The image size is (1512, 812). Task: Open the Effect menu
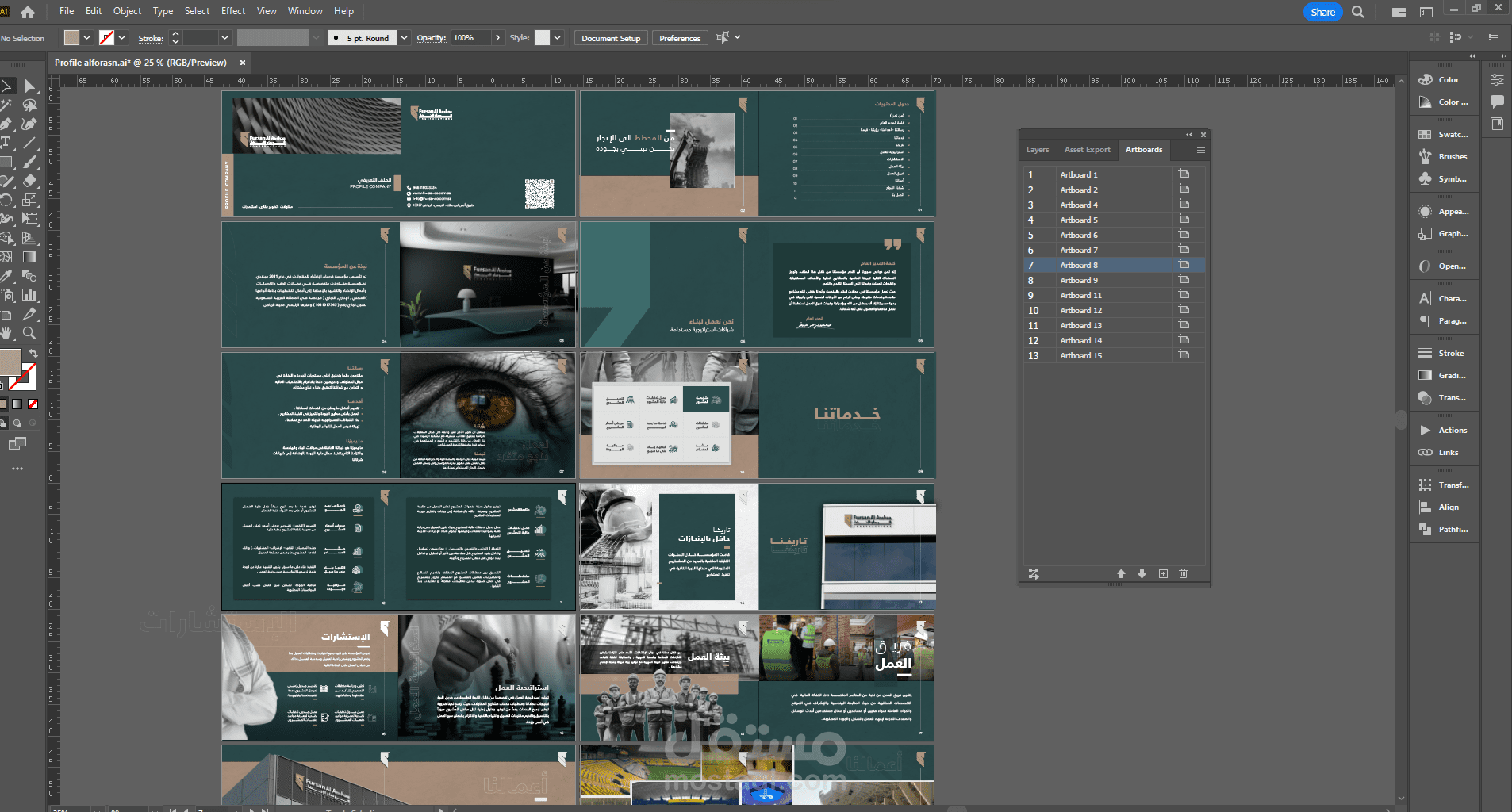click(x=232, y=11)
